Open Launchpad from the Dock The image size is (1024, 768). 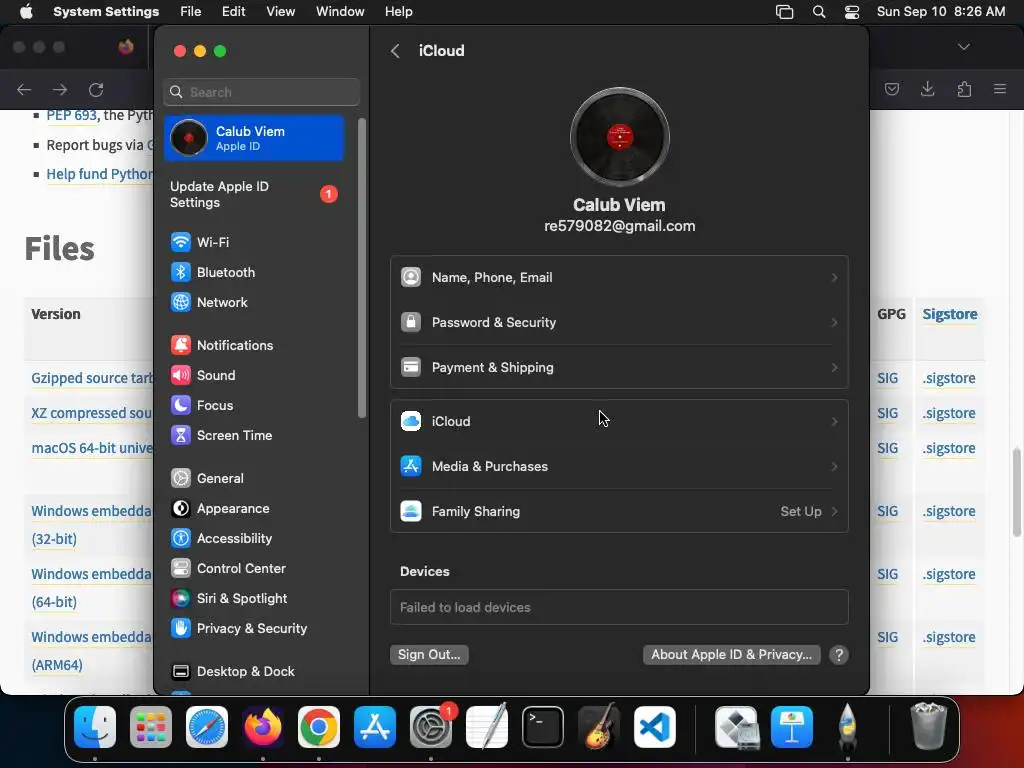tap(151, 727)
